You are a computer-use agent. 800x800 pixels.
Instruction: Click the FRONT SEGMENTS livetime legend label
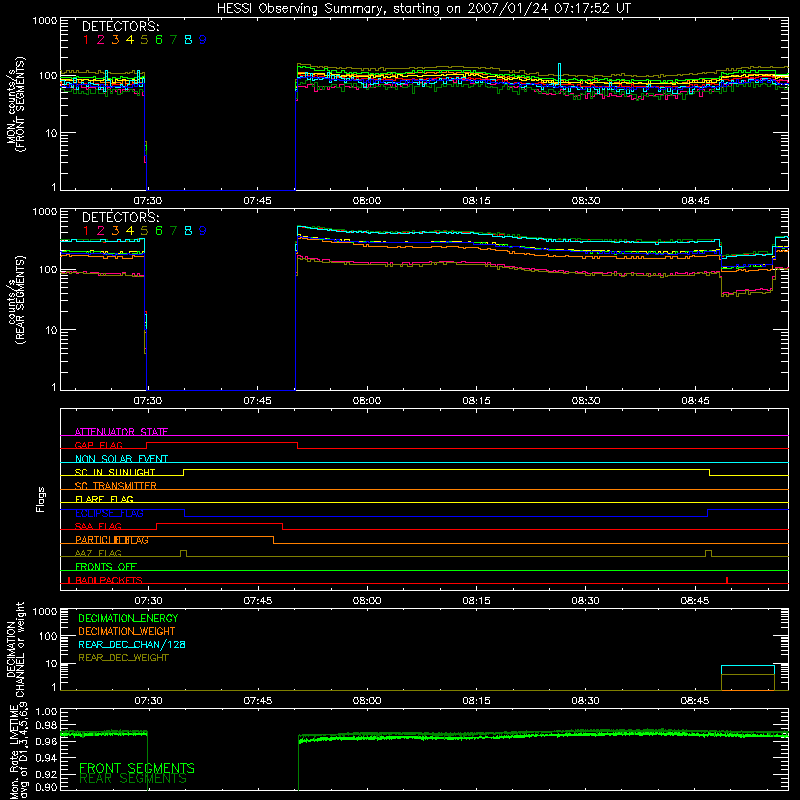tap(137, 768)
